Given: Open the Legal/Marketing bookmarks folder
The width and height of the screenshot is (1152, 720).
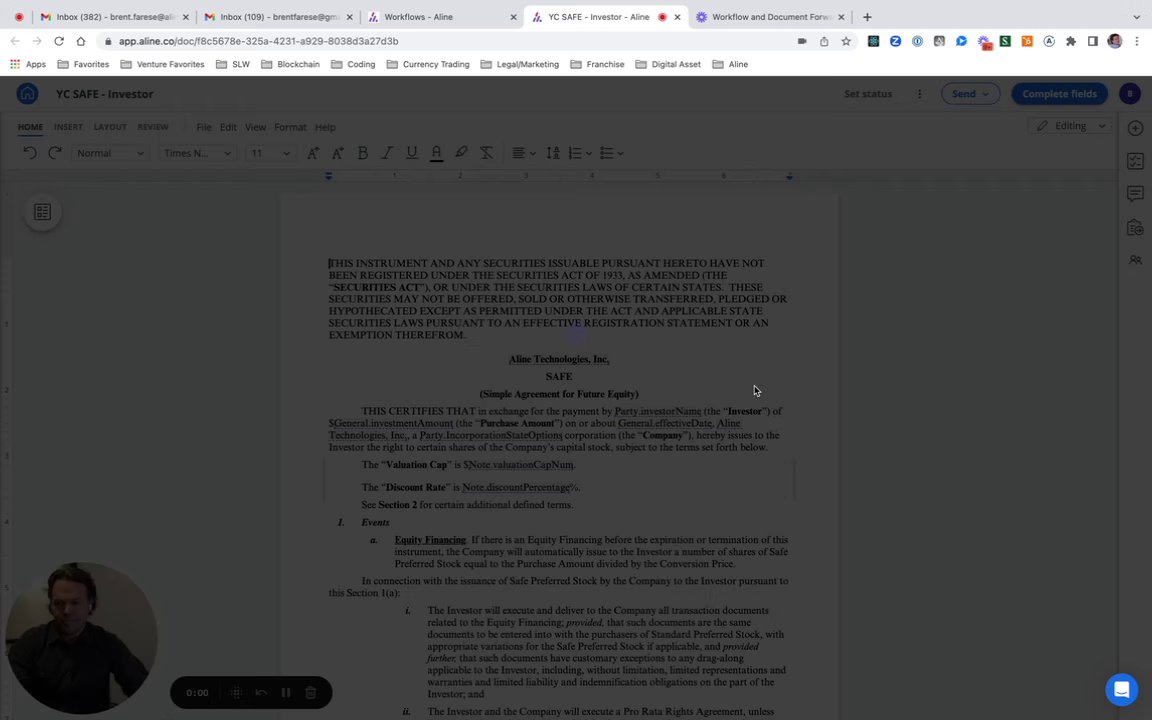Looking at the screenshot, I should click(x=519, y=65).
